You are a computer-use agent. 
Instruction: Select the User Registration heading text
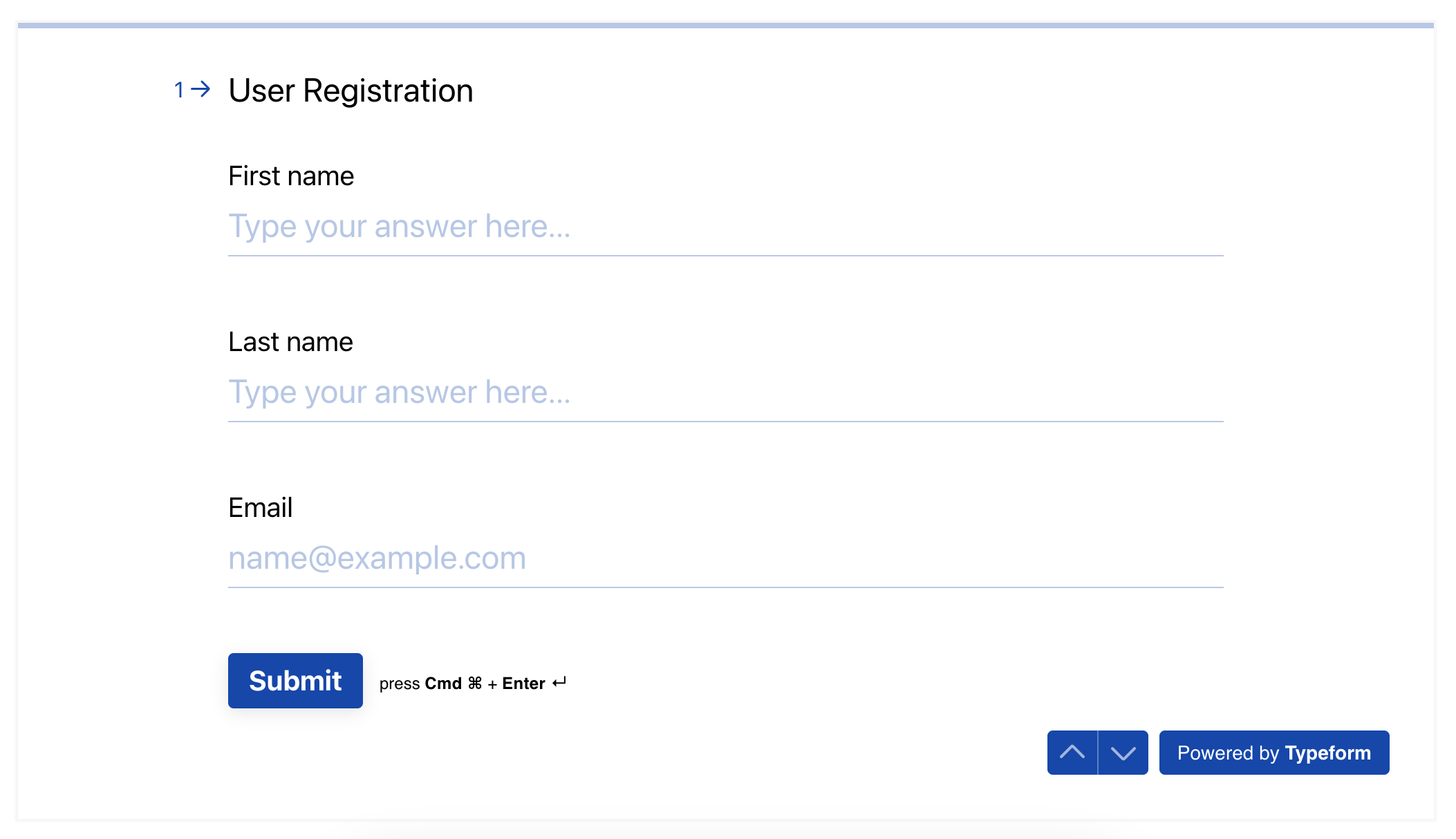pyautogui.click(x=351, y=90)
